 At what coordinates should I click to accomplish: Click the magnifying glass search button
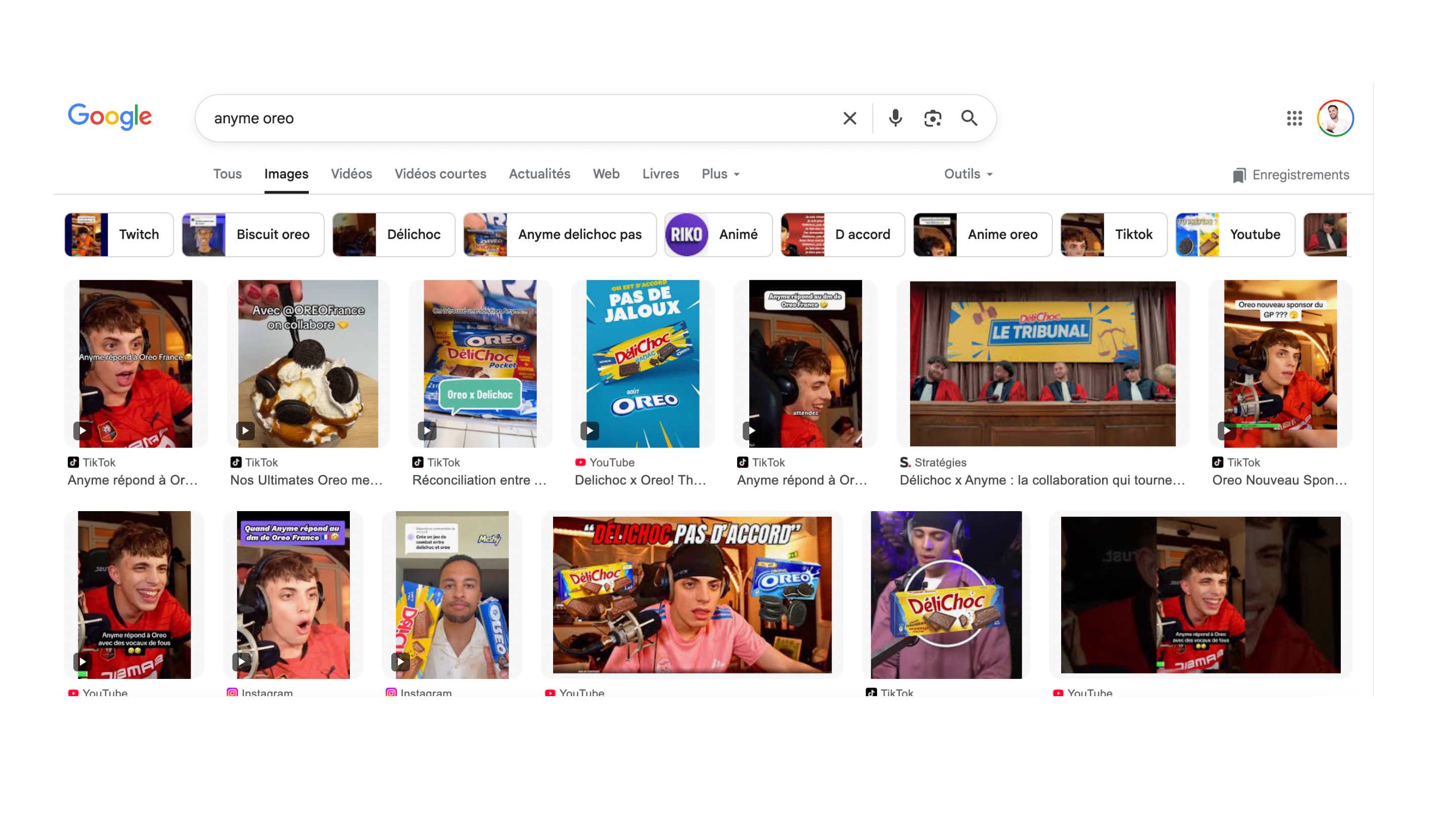tap(969, 118)
